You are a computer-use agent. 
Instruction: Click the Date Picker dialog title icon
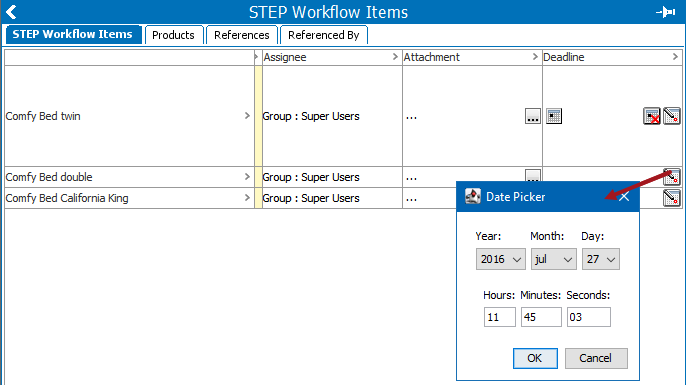(x=473, y=196)
